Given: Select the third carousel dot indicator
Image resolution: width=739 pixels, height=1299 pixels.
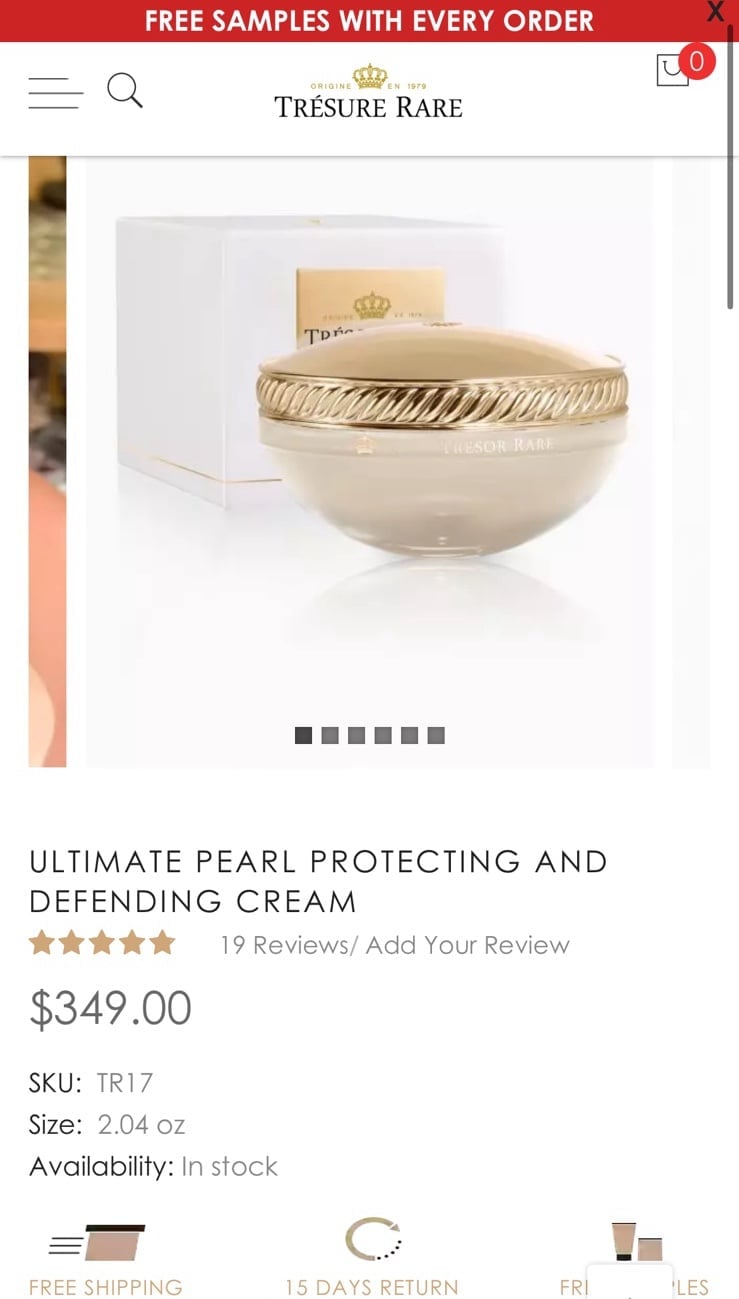Looking at the screenshot, I should pyautogui.click(x=356, y=735).
